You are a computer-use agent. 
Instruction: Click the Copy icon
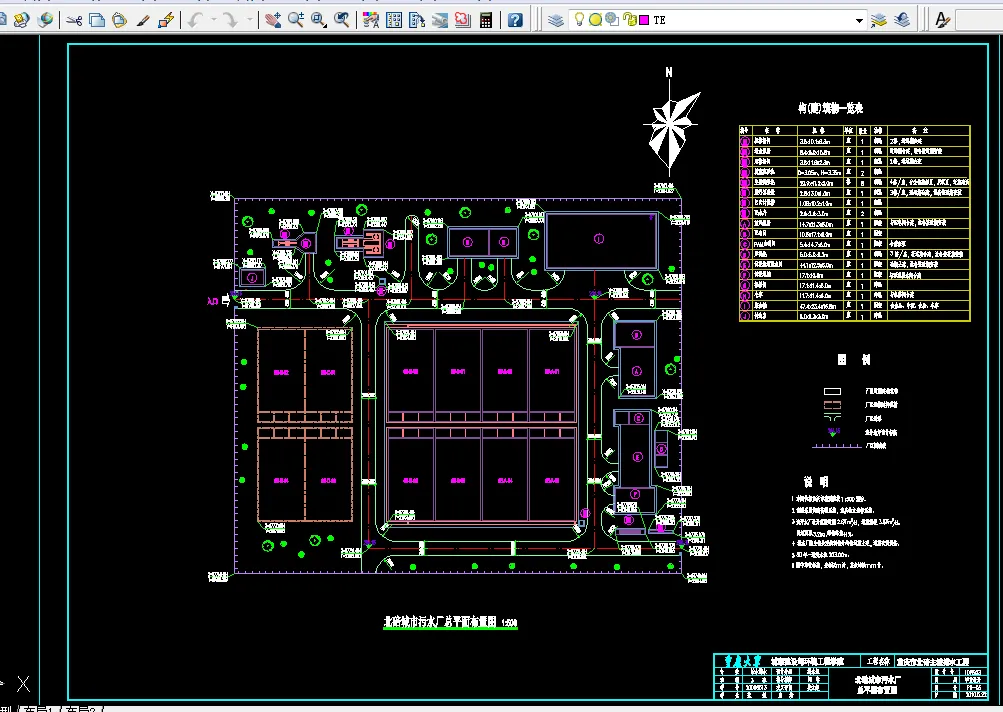tap(97, 20)
